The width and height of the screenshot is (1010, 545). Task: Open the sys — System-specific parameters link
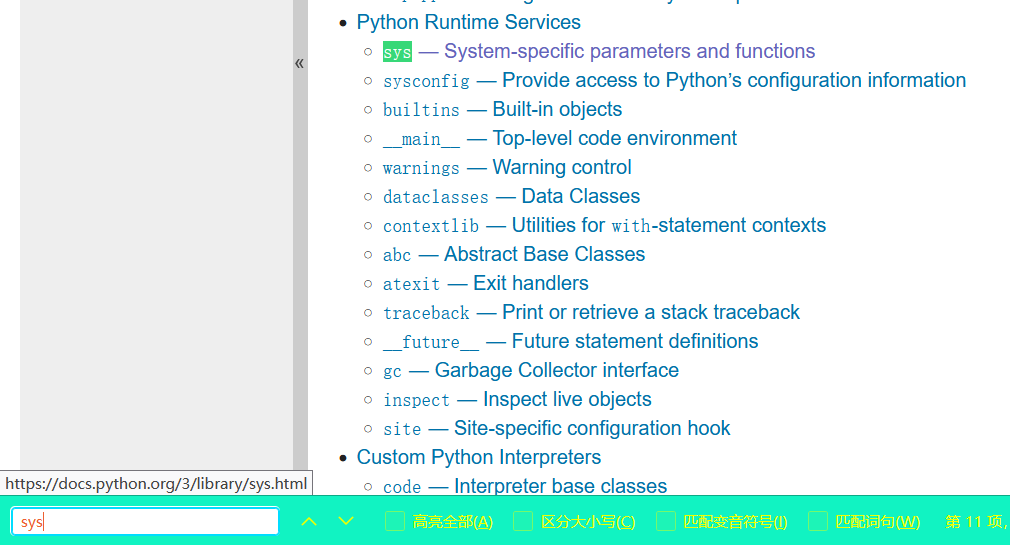[599, 52]
